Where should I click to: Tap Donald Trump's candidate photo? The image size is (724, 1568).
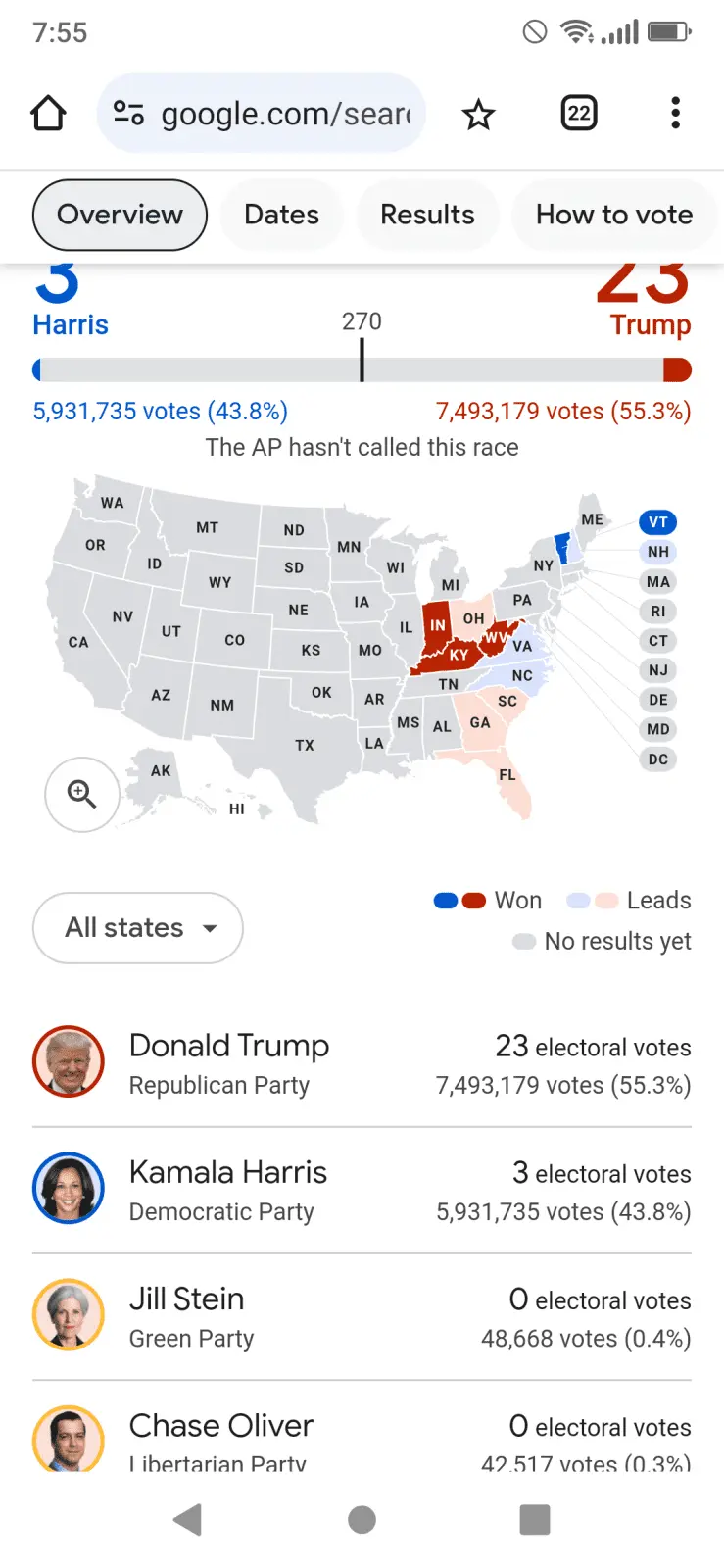(69, 1062)
